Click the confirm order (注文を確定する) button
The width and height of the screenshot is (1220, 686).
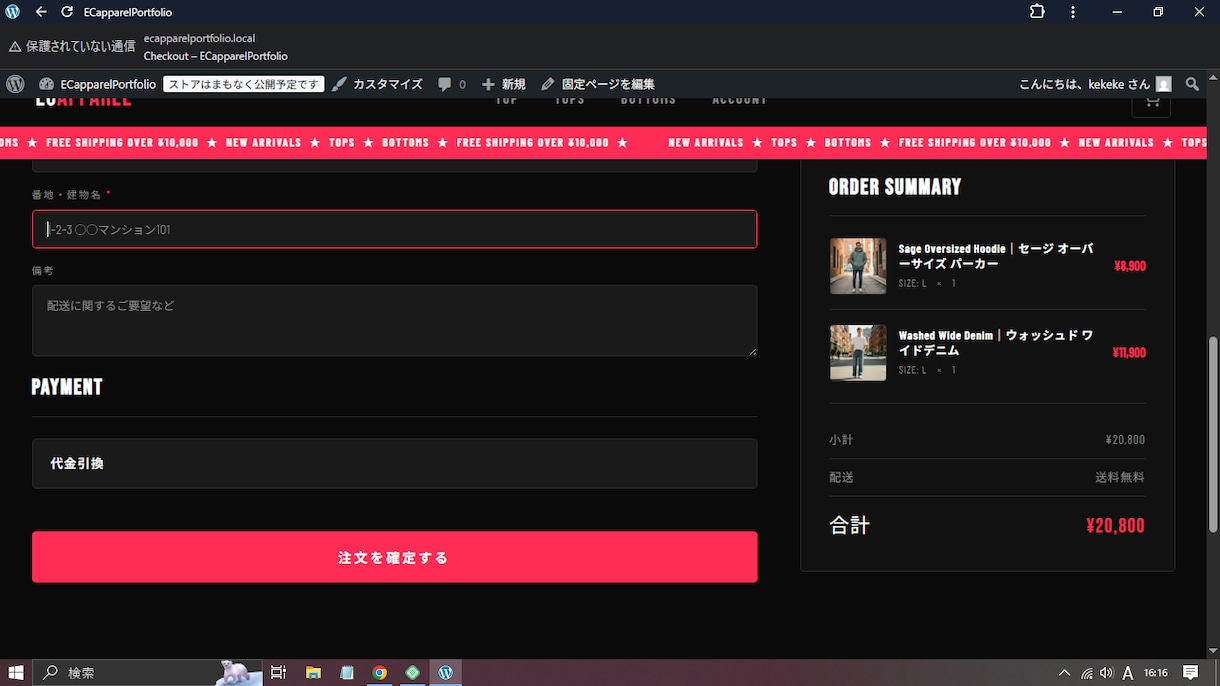(394, 557)
